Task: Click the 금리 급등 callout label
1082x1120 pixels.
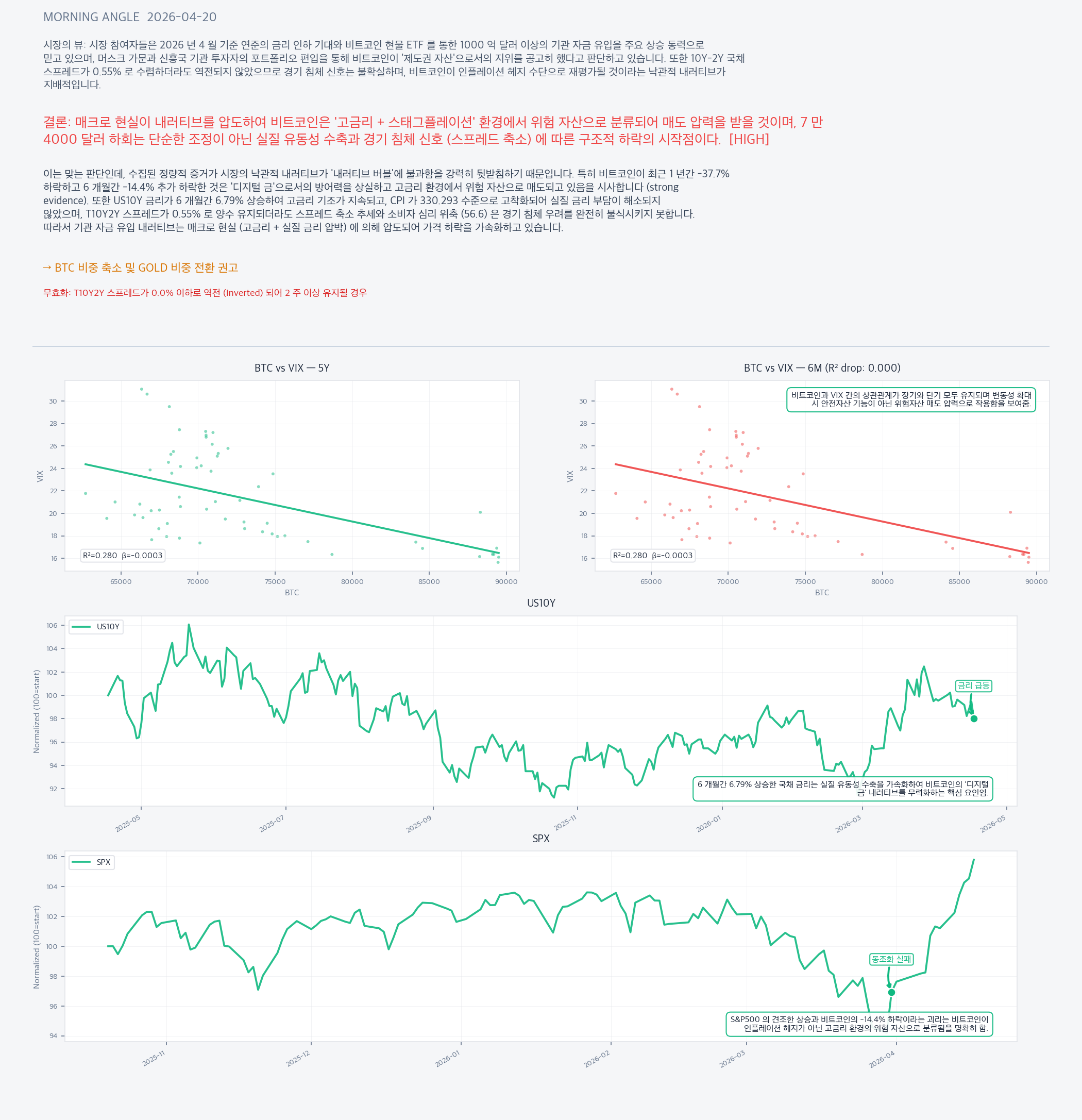Action: (973, 686)
